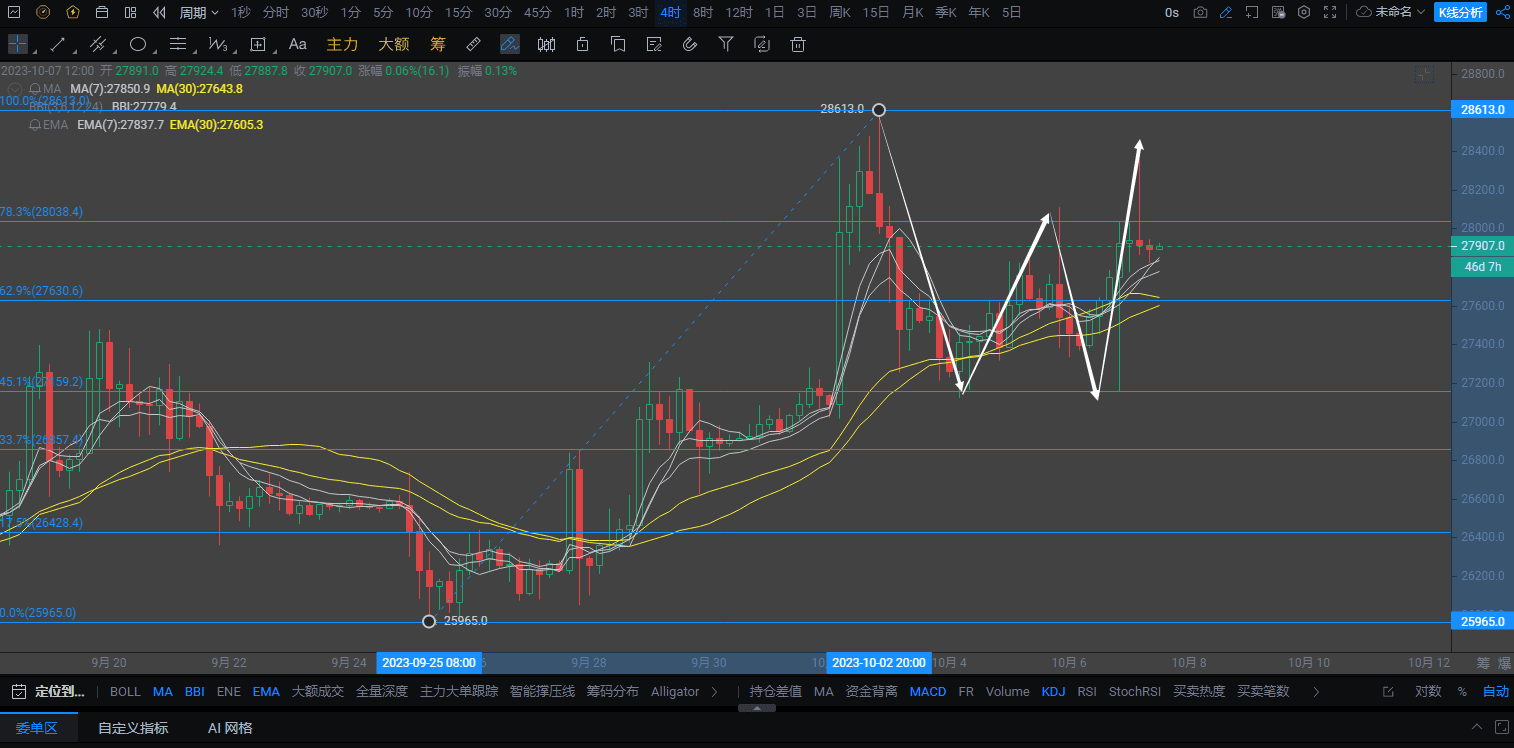Select the Elliott wave tool
Screen dimensions: 1514x748
tap(218, 44)
